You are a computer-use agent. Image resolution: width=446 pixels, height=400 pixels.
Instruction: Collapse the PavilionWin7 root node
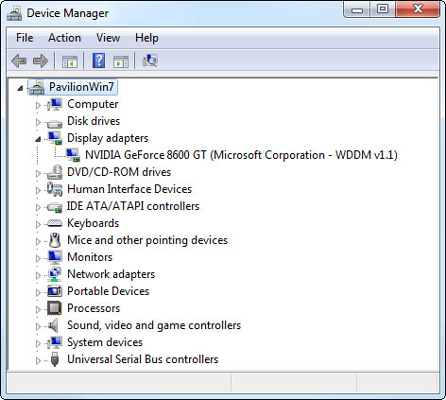[x=20, y=88]
